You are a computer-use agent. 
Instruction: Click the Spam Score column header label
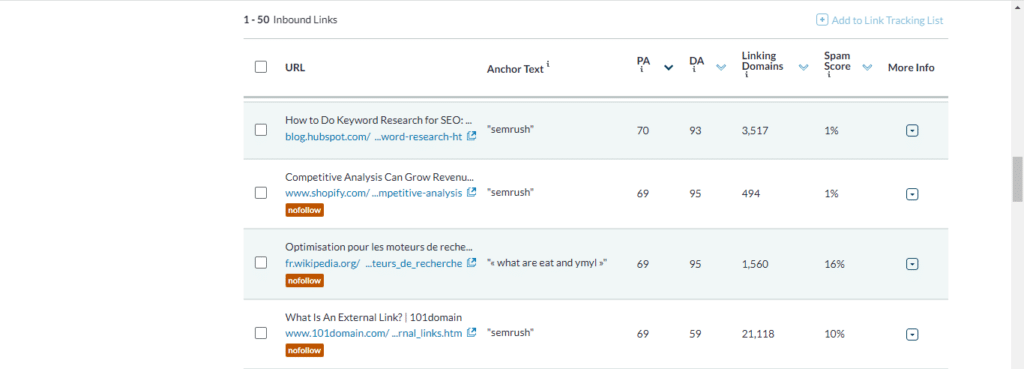pos(837,61)
